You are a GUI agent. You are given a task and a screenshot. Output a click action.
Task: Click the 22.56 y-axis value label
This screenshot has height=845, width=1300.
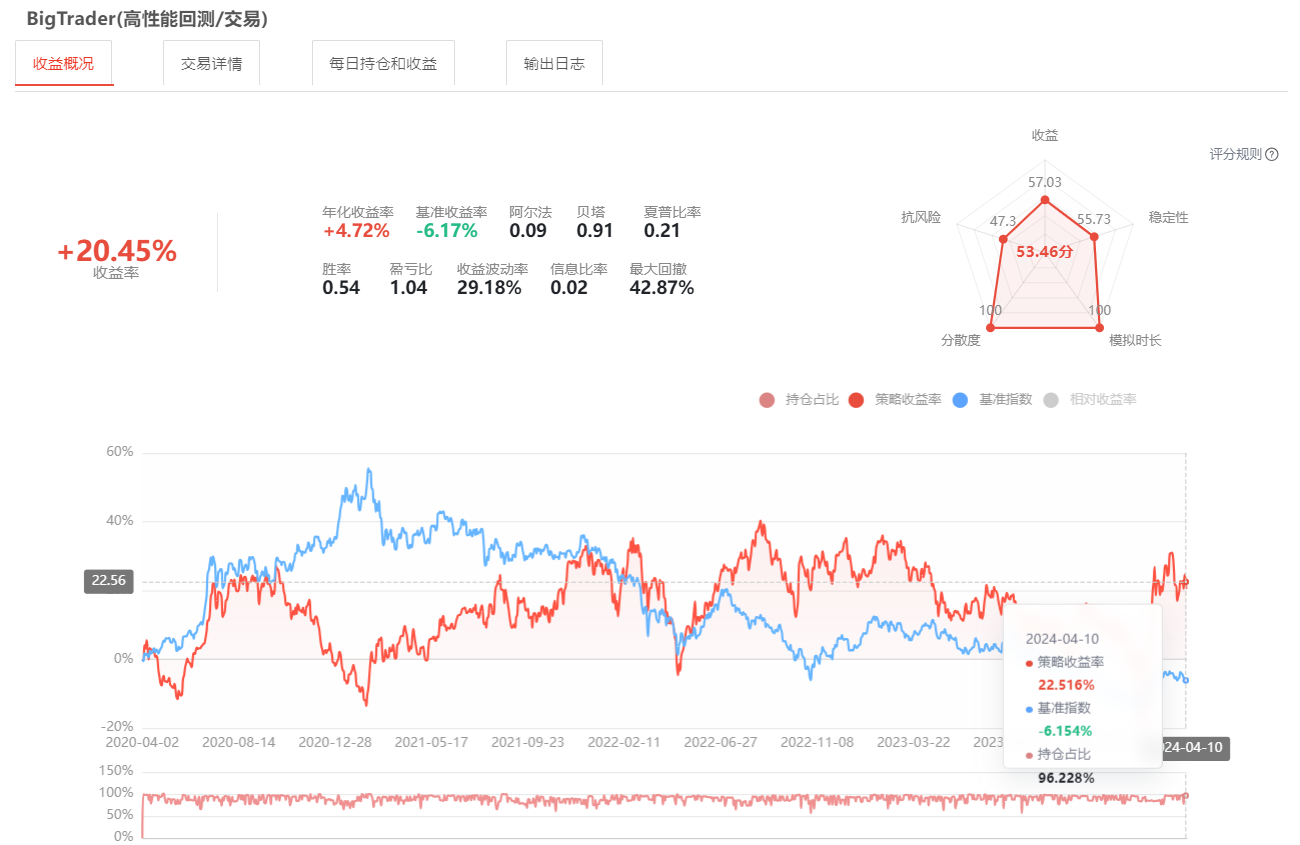tap(109, 582)
